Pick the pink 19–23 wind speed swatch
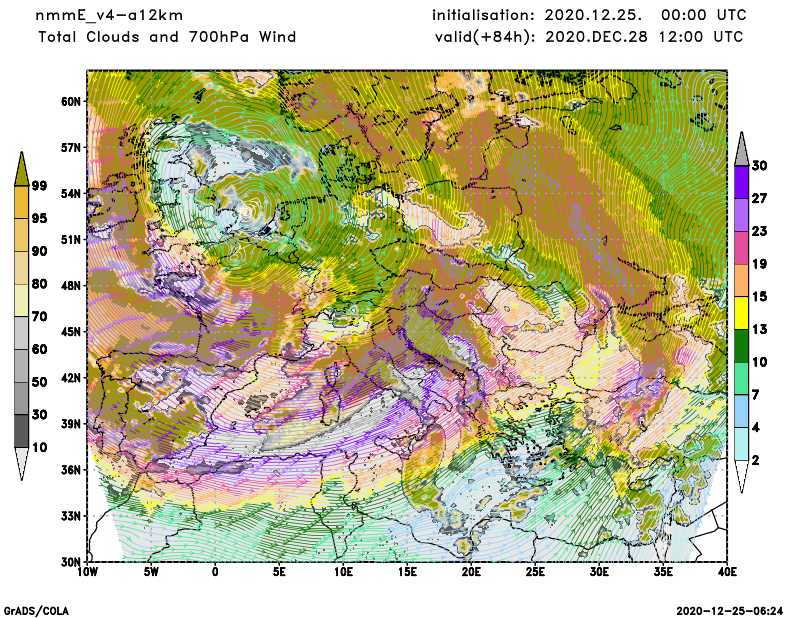This screenshot has width=800, height=618. [741, 247]
